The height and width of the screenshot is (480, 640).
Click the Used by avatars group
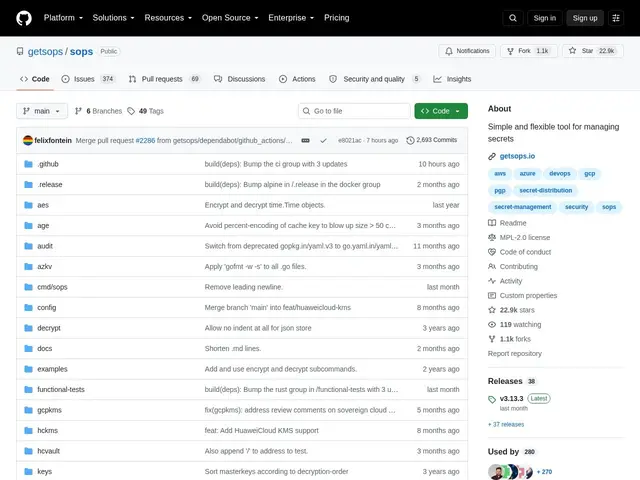[x=510, y=471]
